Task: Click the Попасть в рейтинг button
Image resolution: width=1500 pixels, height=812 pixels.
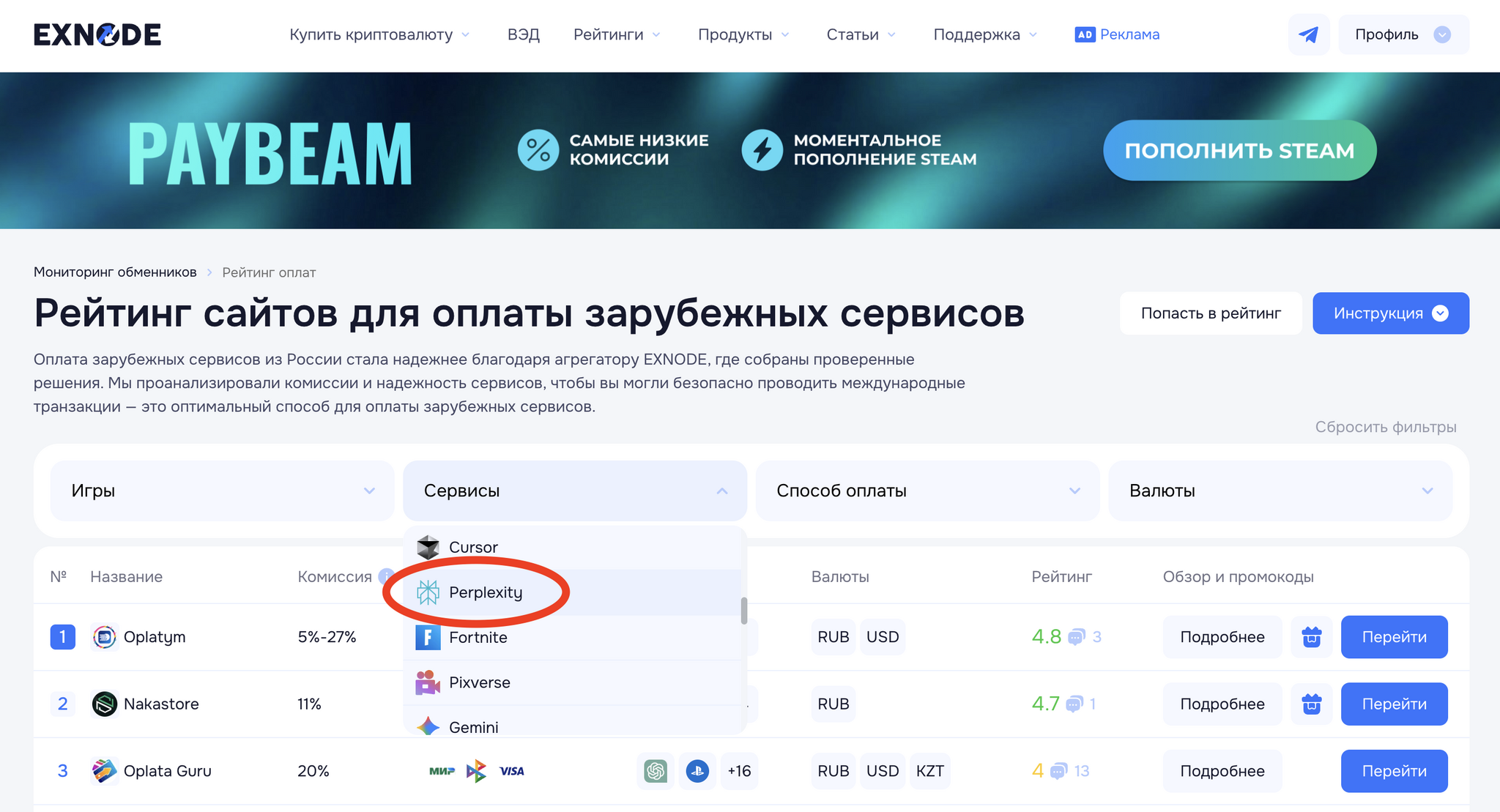Action: coord(1210,313)
